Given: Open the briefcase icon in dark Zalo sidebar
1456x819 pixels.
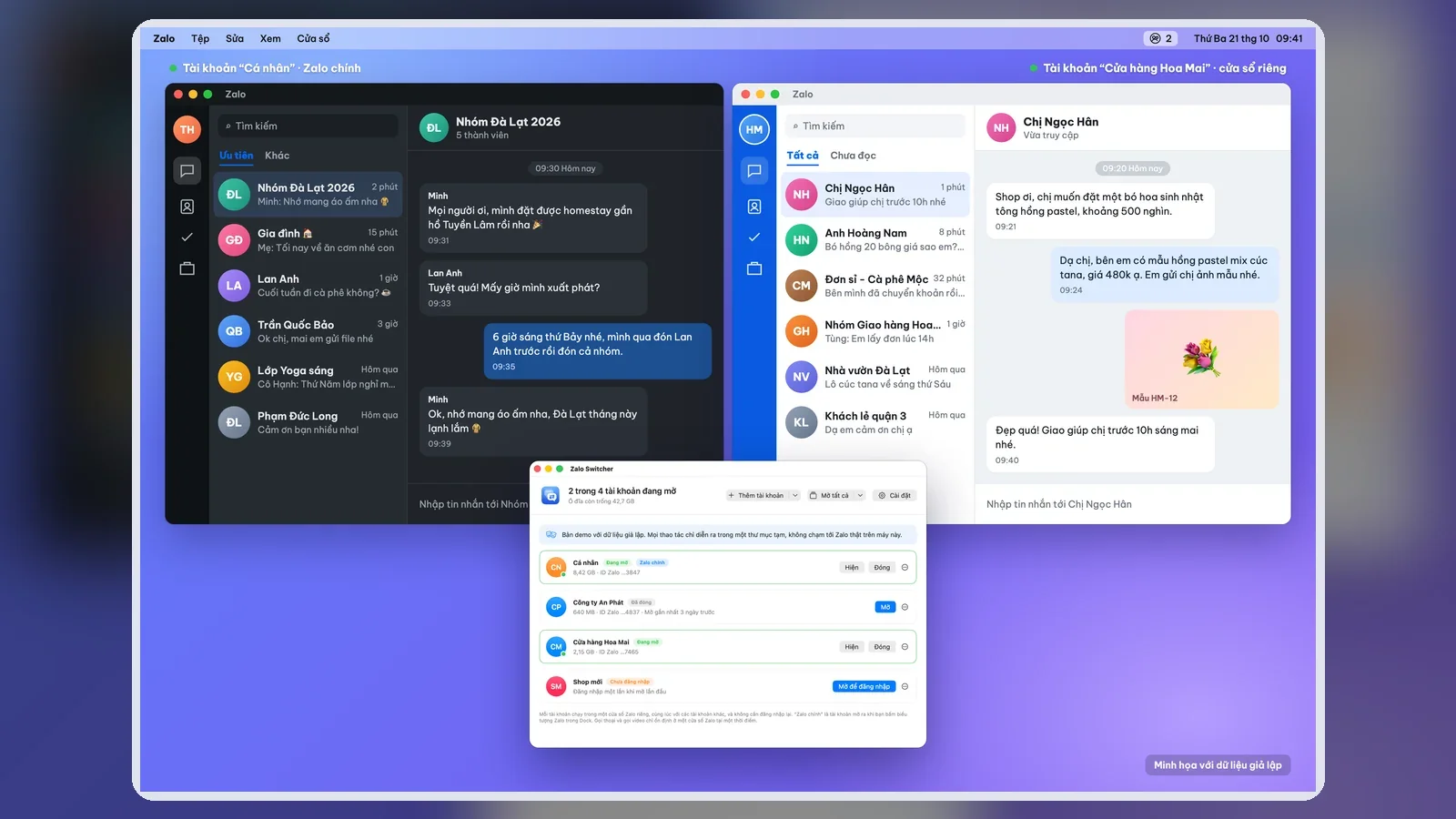Looking at the screenshot, I should (187, 268).
